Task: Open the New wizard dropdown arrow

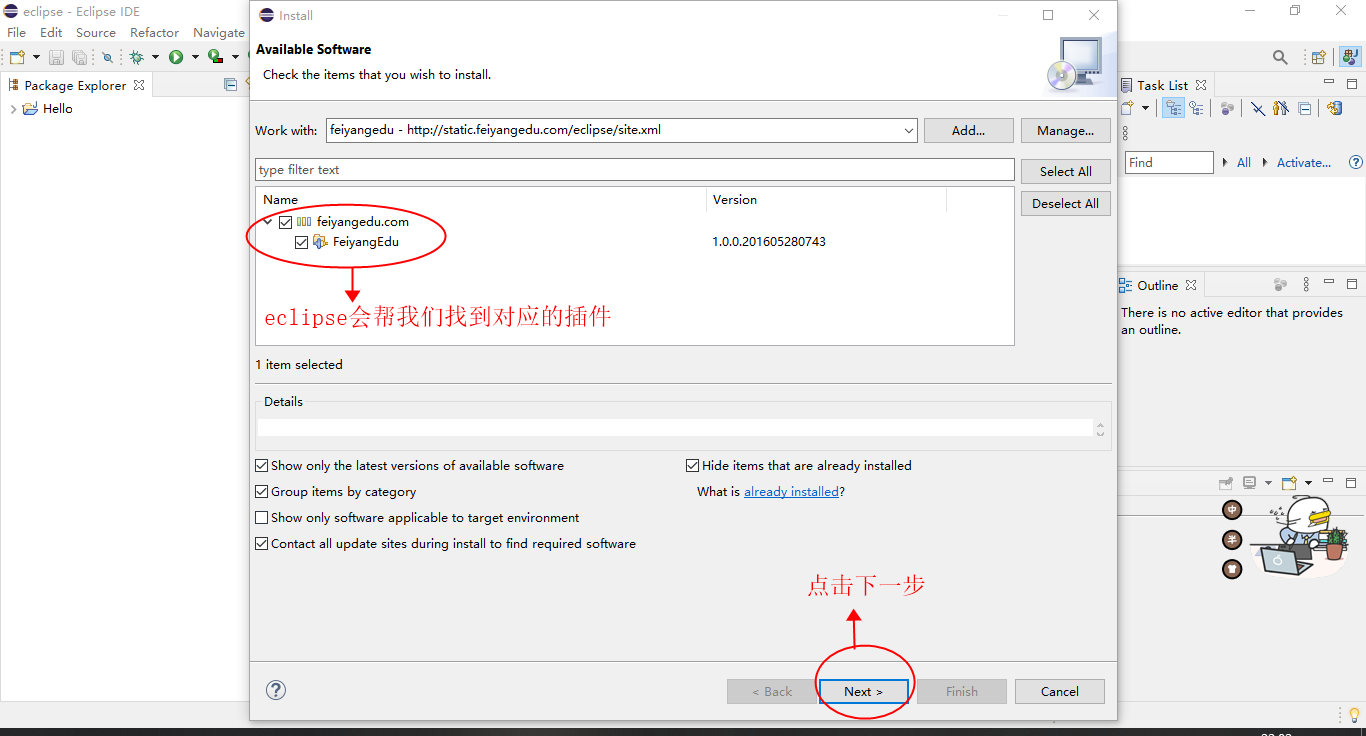Action: click(36, 57)
